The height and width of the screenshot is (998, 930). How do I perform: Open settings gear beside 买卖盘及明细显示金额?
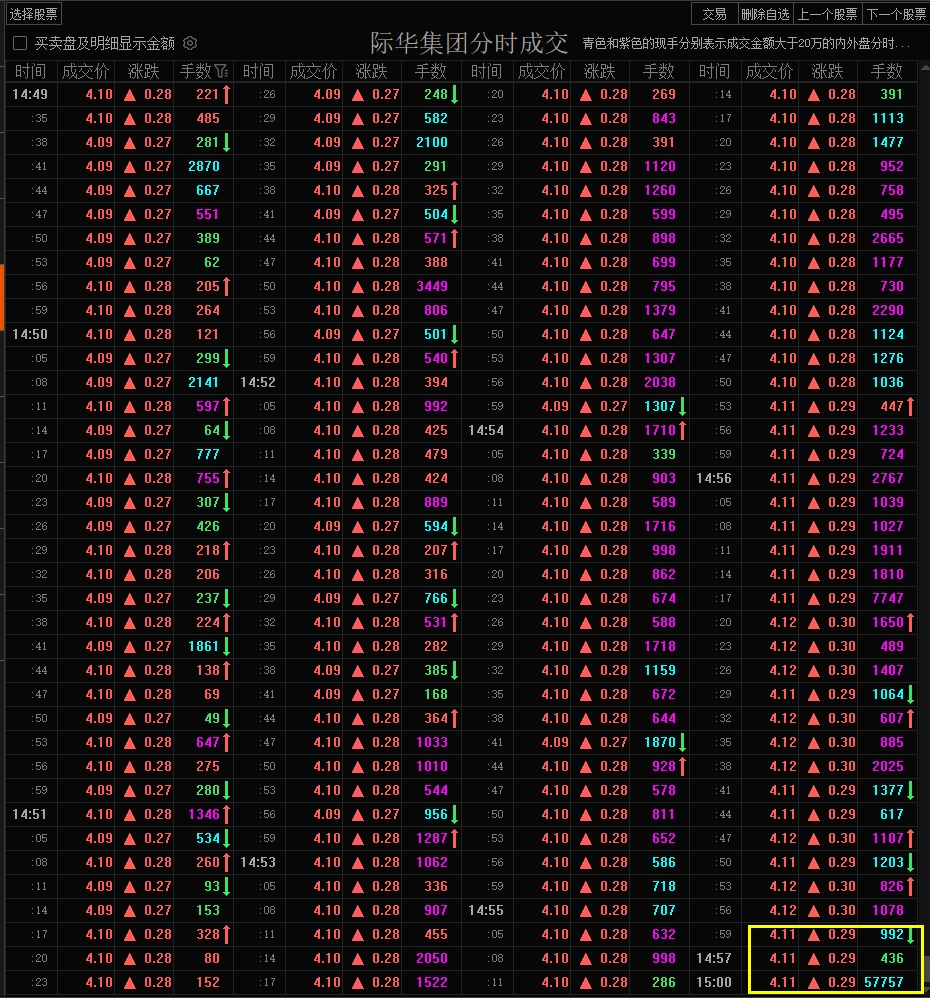[x=190, y=43]
